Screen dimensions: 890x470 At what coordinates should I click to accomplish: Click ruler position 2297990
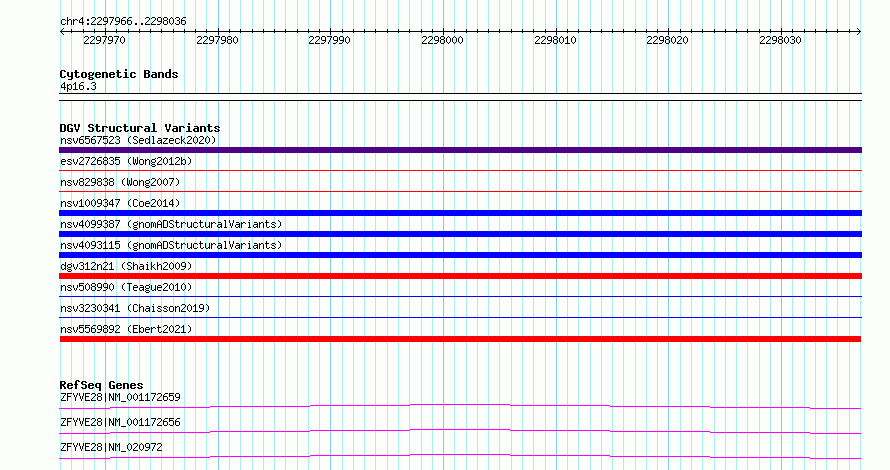click(x=330, y=40)
